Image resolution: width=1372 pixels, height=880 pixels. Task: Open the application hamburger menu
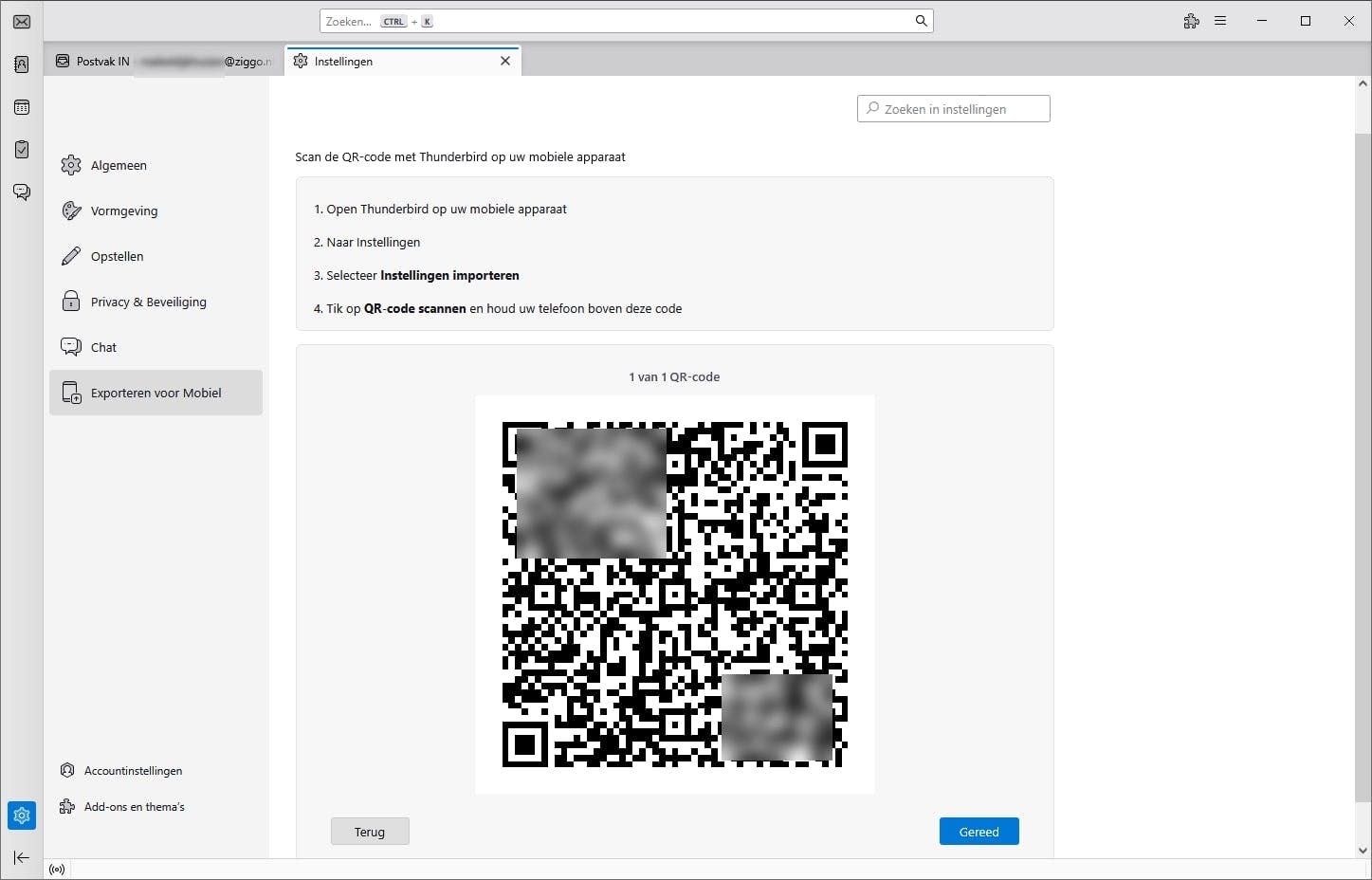[1220, 20]
